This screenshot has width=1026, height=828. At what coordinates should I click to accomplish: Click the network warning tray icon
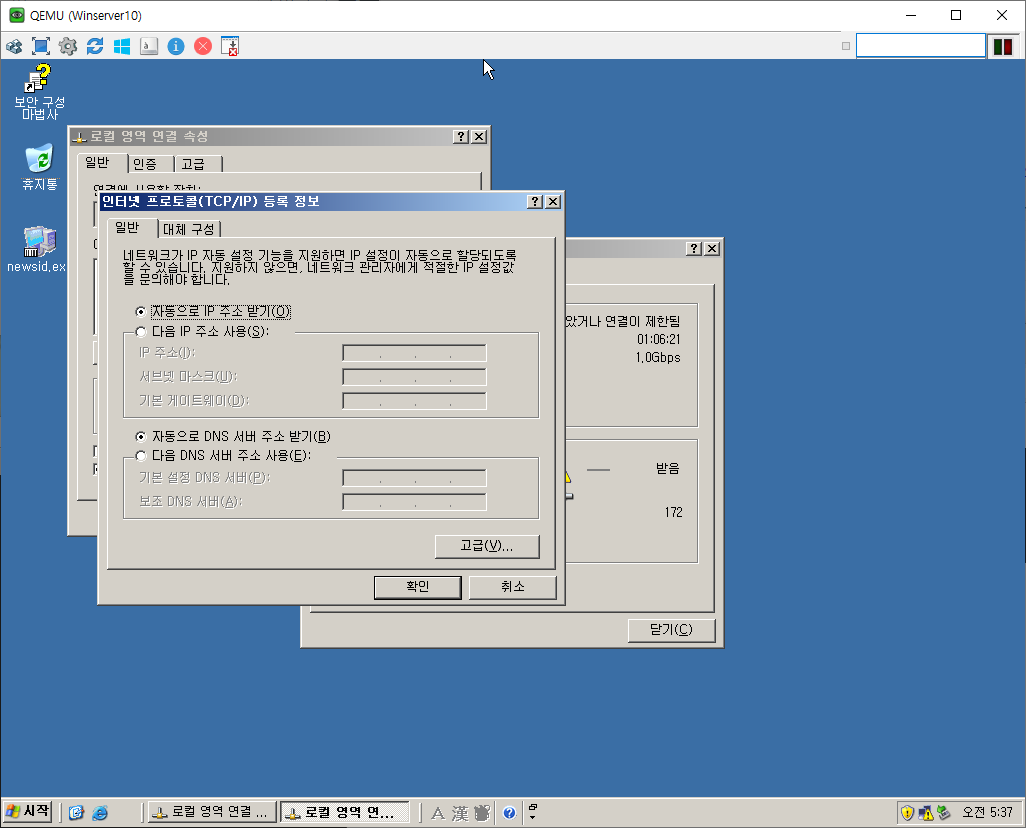click(925, 813)
